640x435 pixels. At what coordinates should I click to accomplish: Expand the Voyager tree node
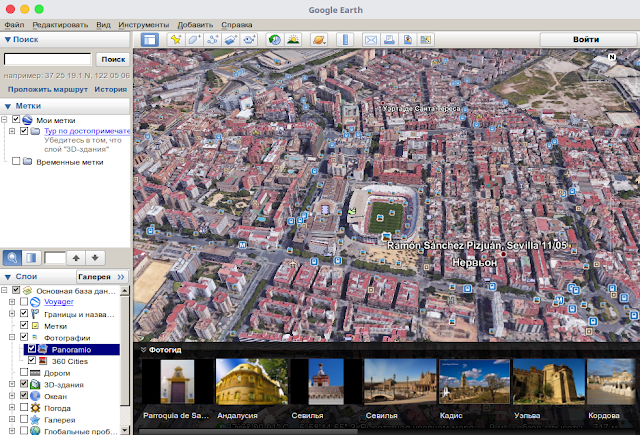(12, 302)
